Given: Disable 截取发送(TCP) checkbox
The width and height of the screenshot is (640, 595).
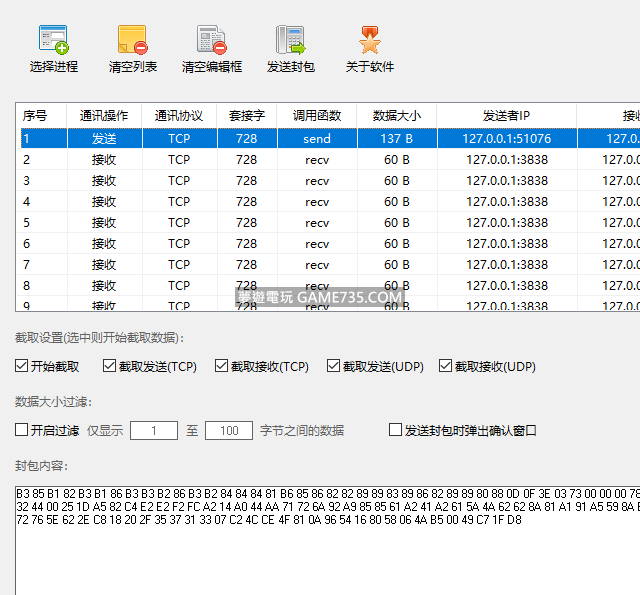Looking at the screenshot, I should (x=109, y=367).
